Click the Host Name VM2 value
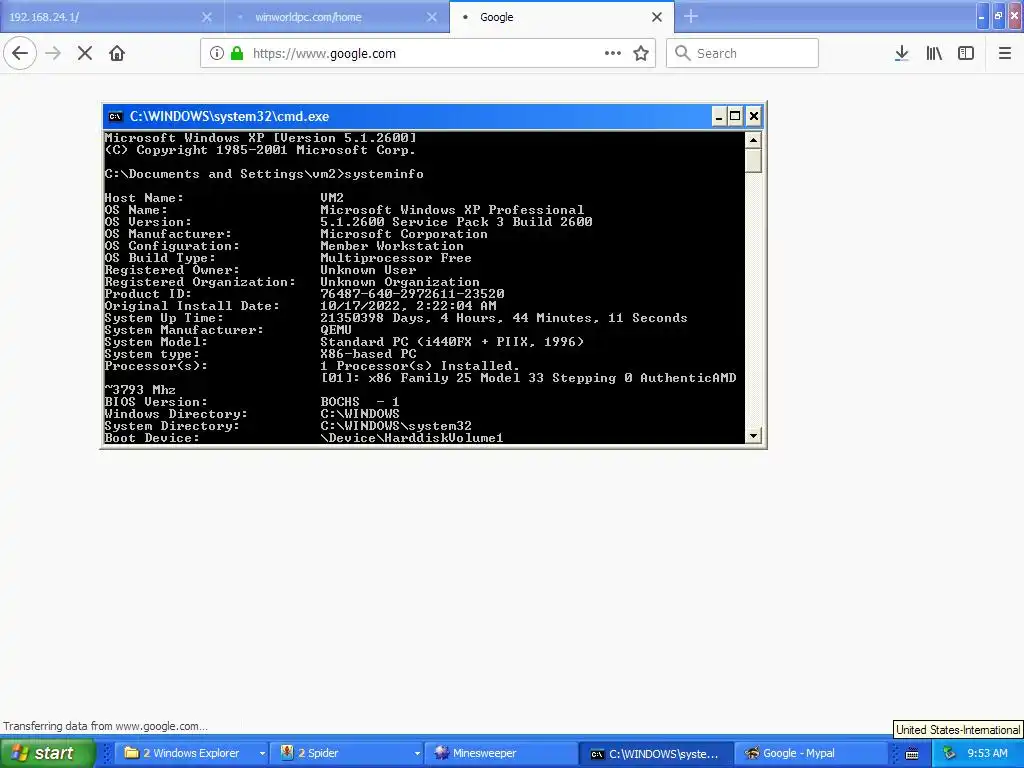 pyautogui.click(x=332, y=197)
